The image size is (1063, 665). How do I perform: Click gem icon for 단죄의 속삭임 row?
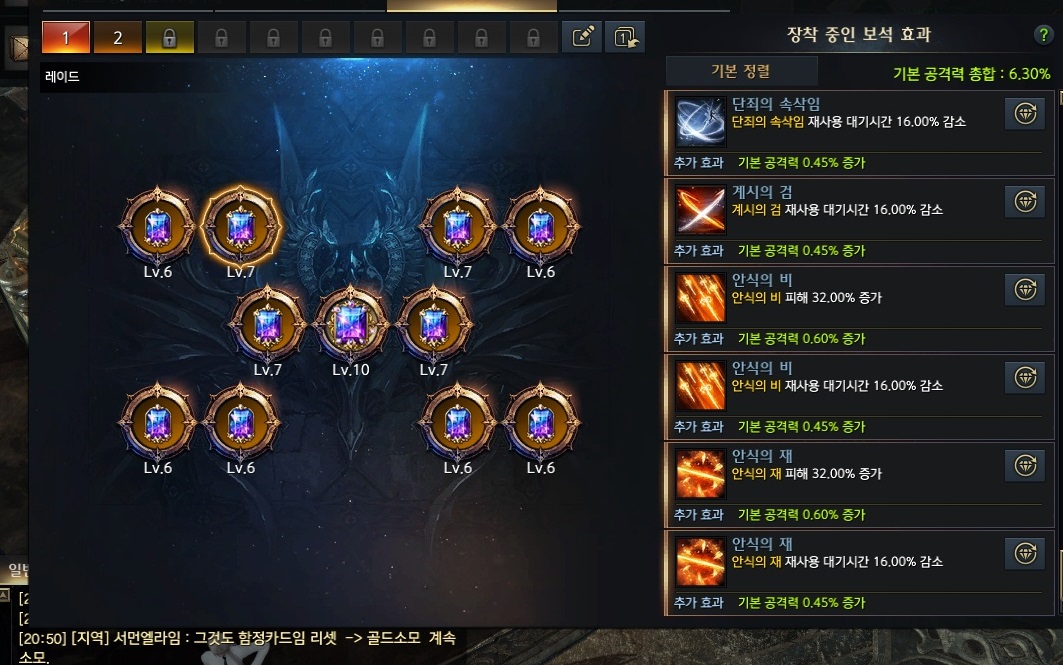pos(1025,113)
